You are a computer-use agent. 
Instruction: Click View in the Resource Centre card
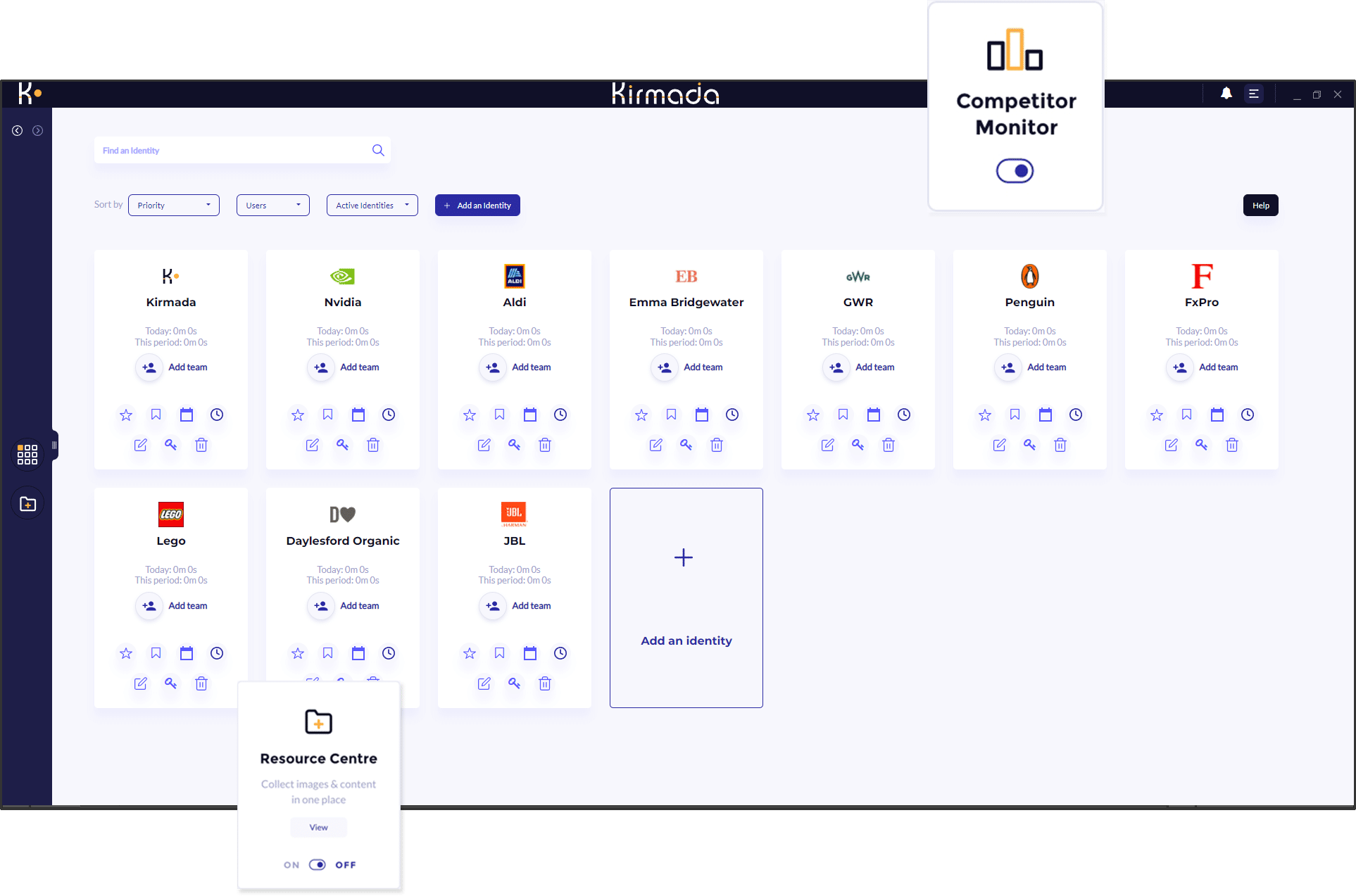point(319,827)
